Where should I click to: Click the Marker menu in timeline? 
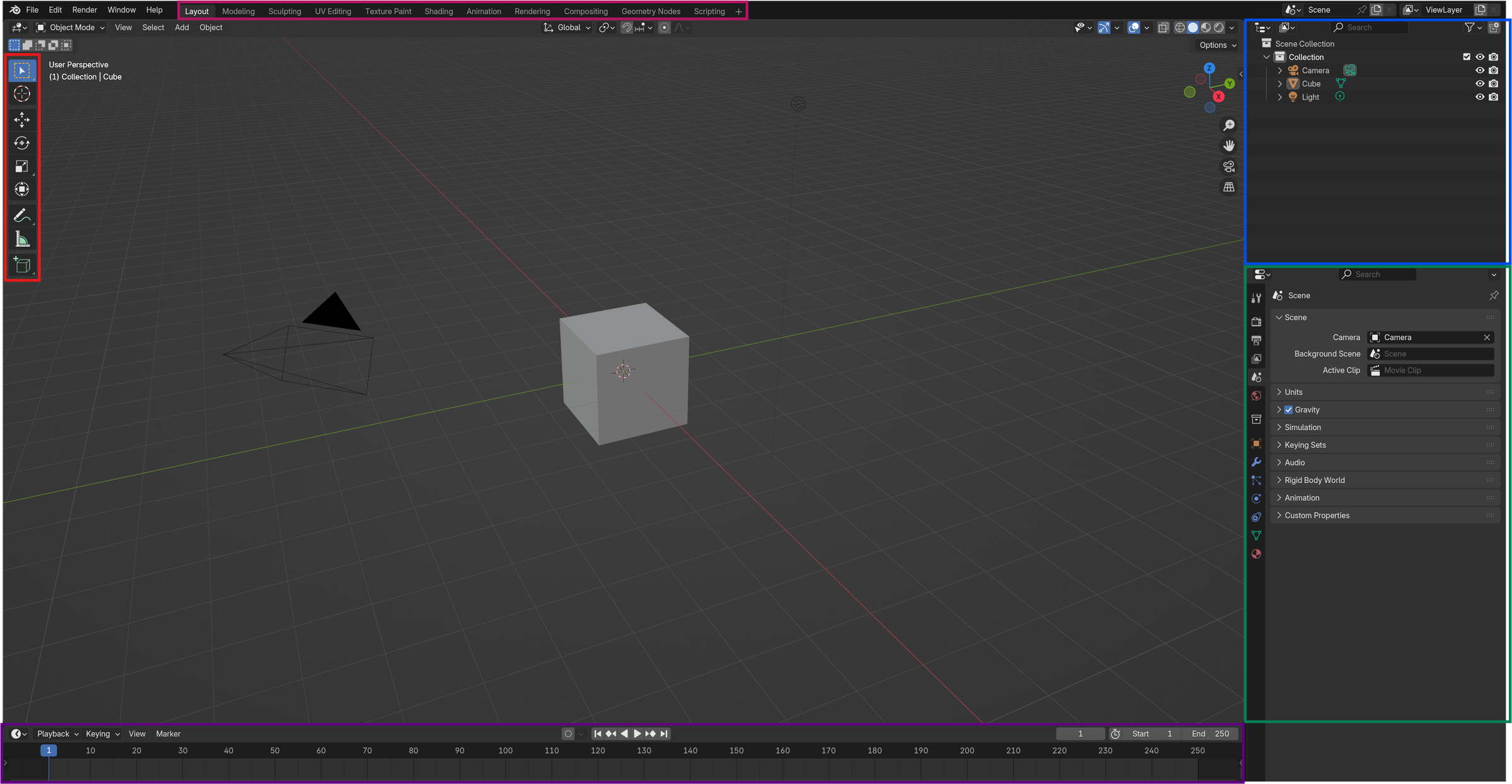point(168,734)
